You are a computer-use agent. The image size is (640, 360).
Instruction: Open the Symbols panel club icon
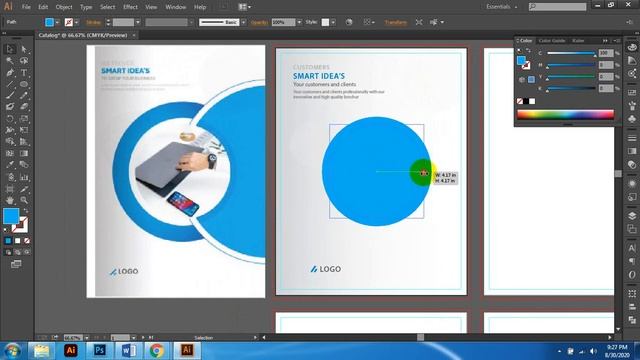[x=632, y=119]
